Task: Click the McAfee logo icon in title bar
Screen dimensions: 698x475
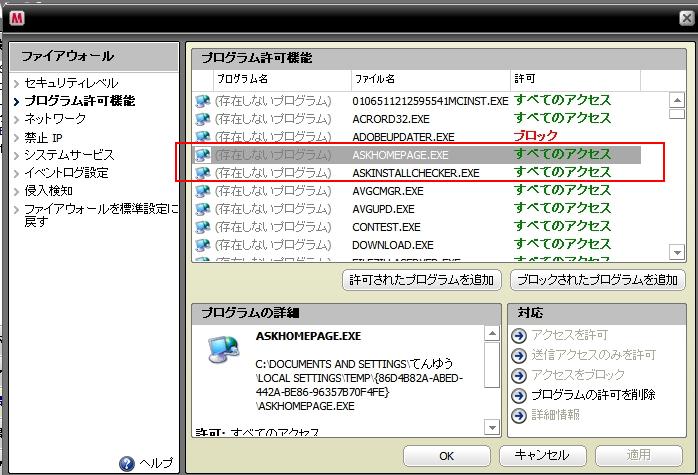Action: pos(17,18)
